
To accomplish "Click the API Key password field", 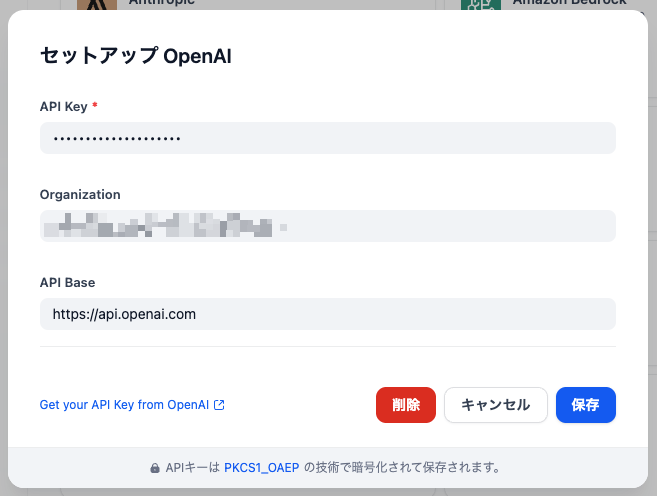I will click(x=328, y=138).
